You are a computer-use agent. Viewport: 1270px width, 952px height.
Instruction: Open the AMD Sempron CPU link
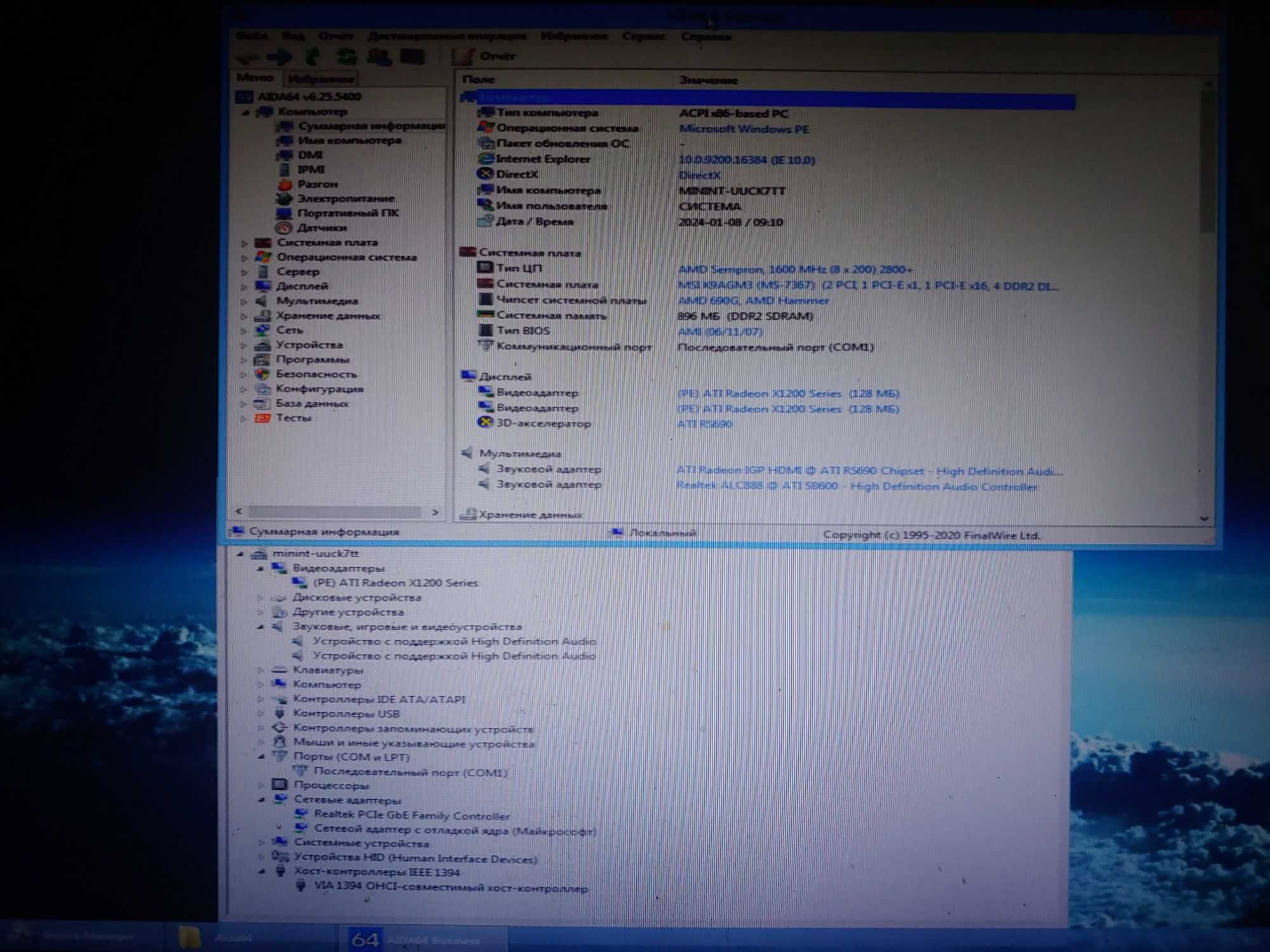click(795, 270)
